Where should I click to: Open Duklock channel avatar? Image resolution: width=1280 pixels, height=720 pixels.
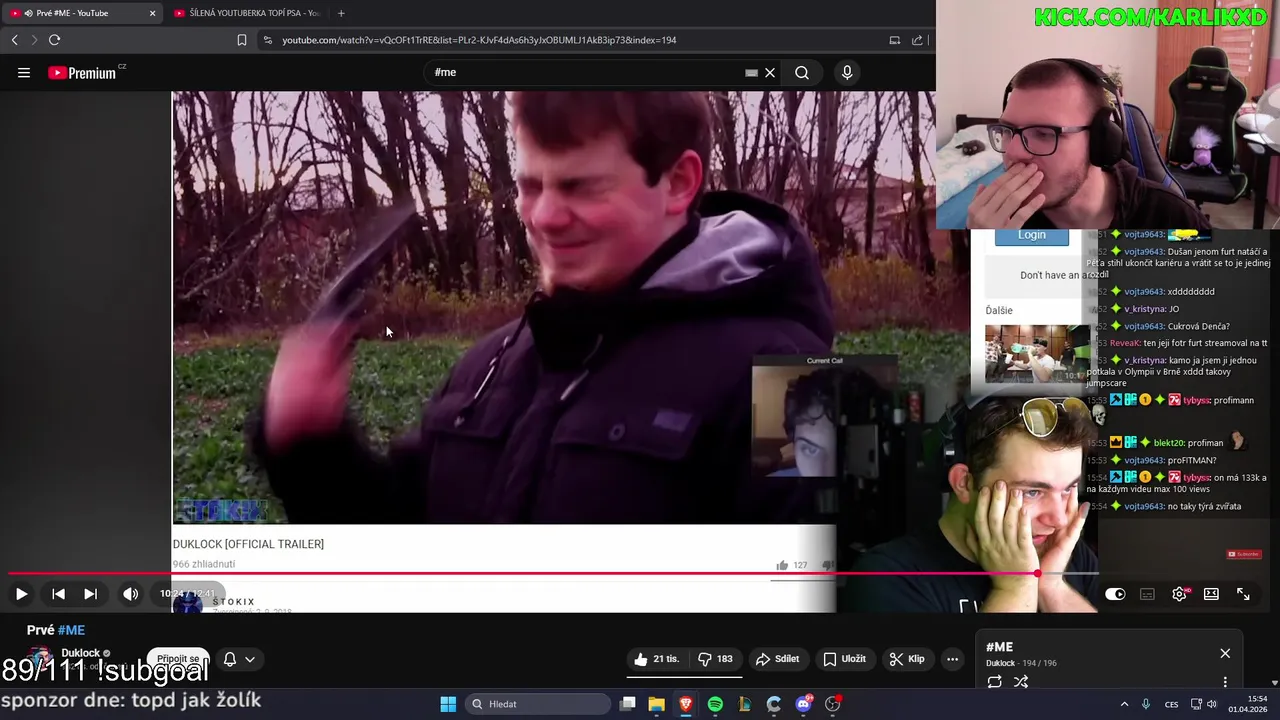point(40,660)
